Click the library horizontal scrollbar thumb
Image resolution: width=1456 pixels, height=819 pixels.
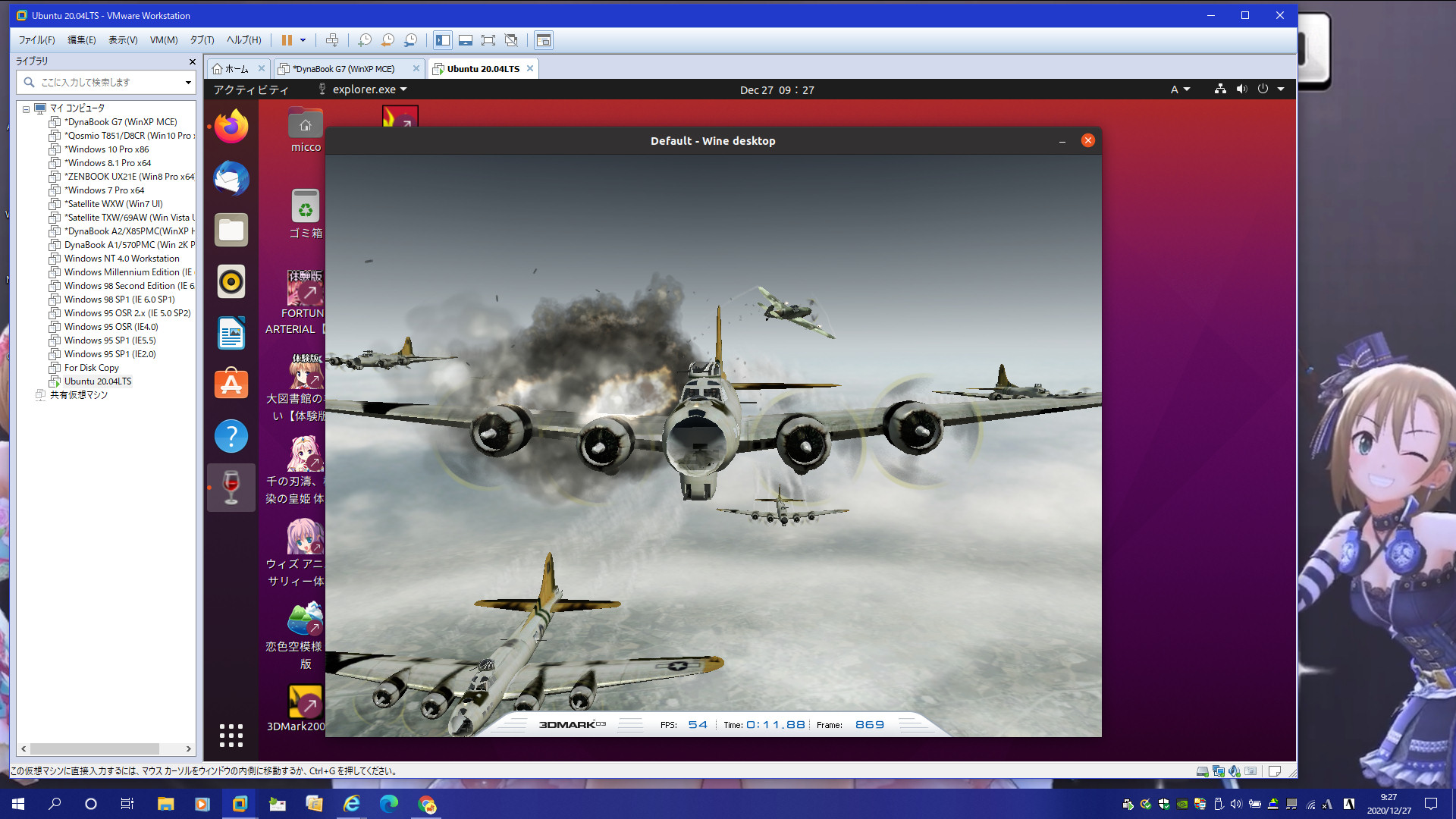pos(94,748)
